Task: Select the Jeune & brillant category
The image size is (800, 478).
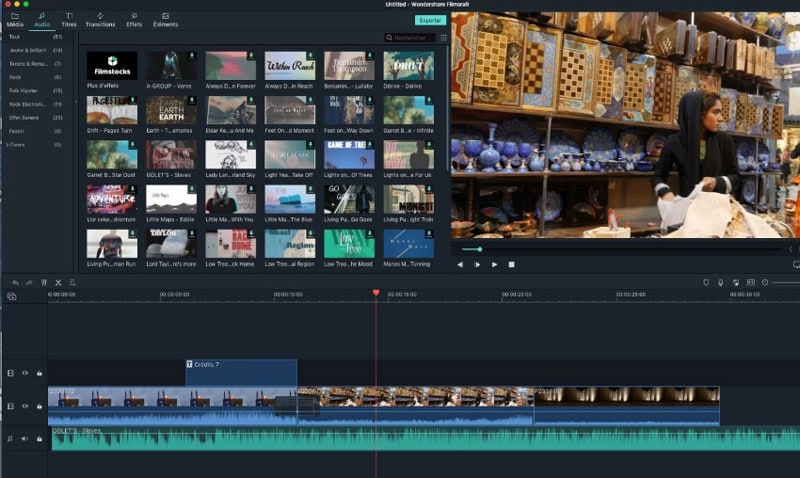Action: click(36, 51)
